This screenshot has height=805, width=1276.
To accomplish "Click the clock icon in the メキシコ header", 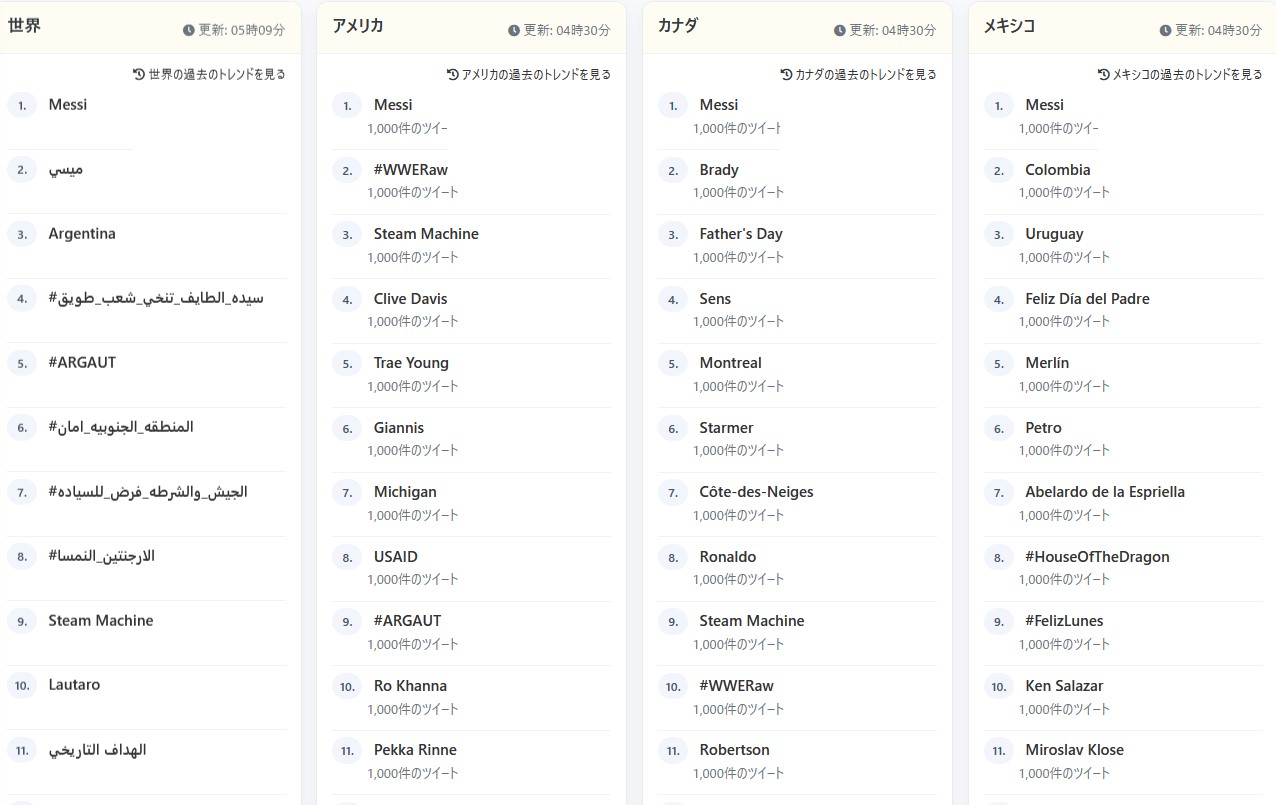I will point(1165,31).
